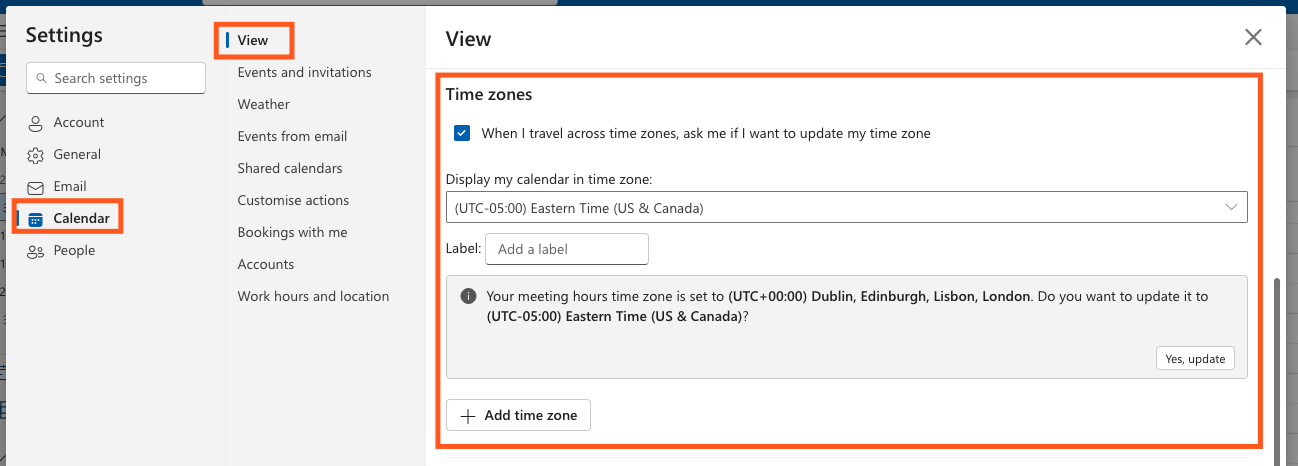Click the Add time zone button
This screenshot has width=1298, height=466.
(518, 416)
